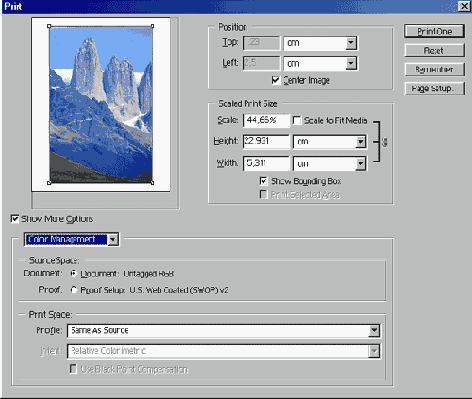Click 'U.S. Web Coated (SWOP) v2' text
This screenshot has height=399, width=472.
pyautogui.click(x=179, y=290)
